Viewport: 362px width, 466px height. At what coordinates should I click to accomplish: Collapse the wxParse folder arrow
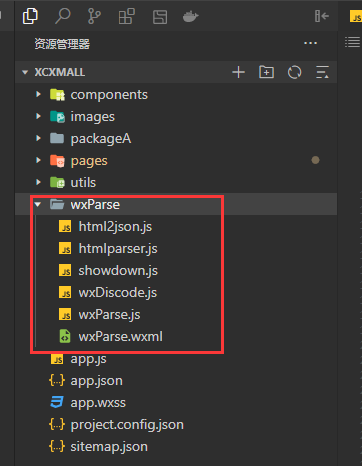pyautogui.click(x=38, y=204)
